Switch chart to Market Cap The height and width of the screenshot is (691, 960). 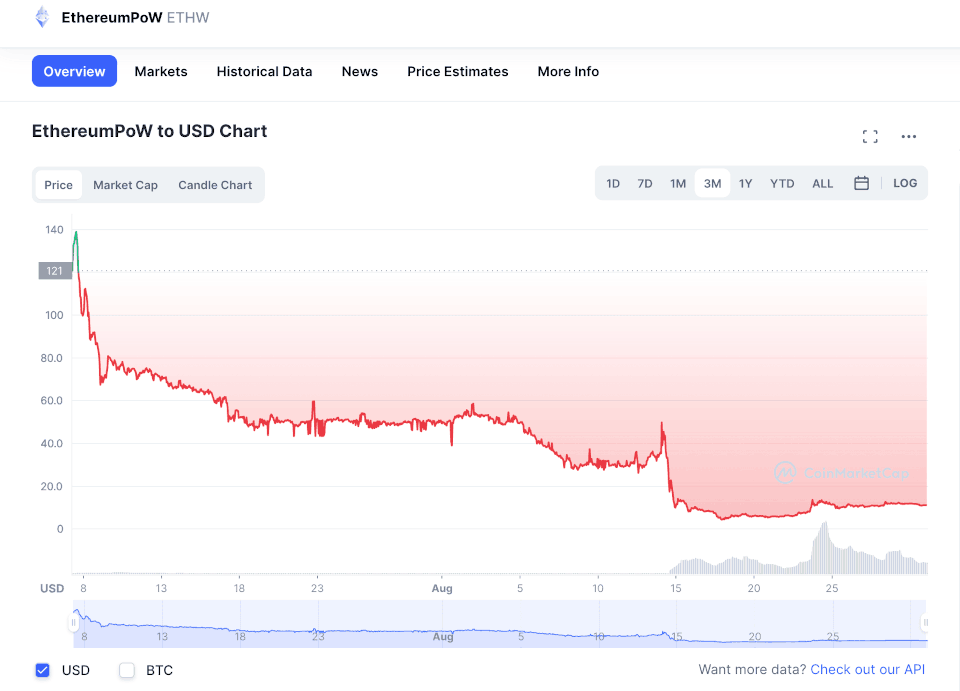click(x=126, y=185)
